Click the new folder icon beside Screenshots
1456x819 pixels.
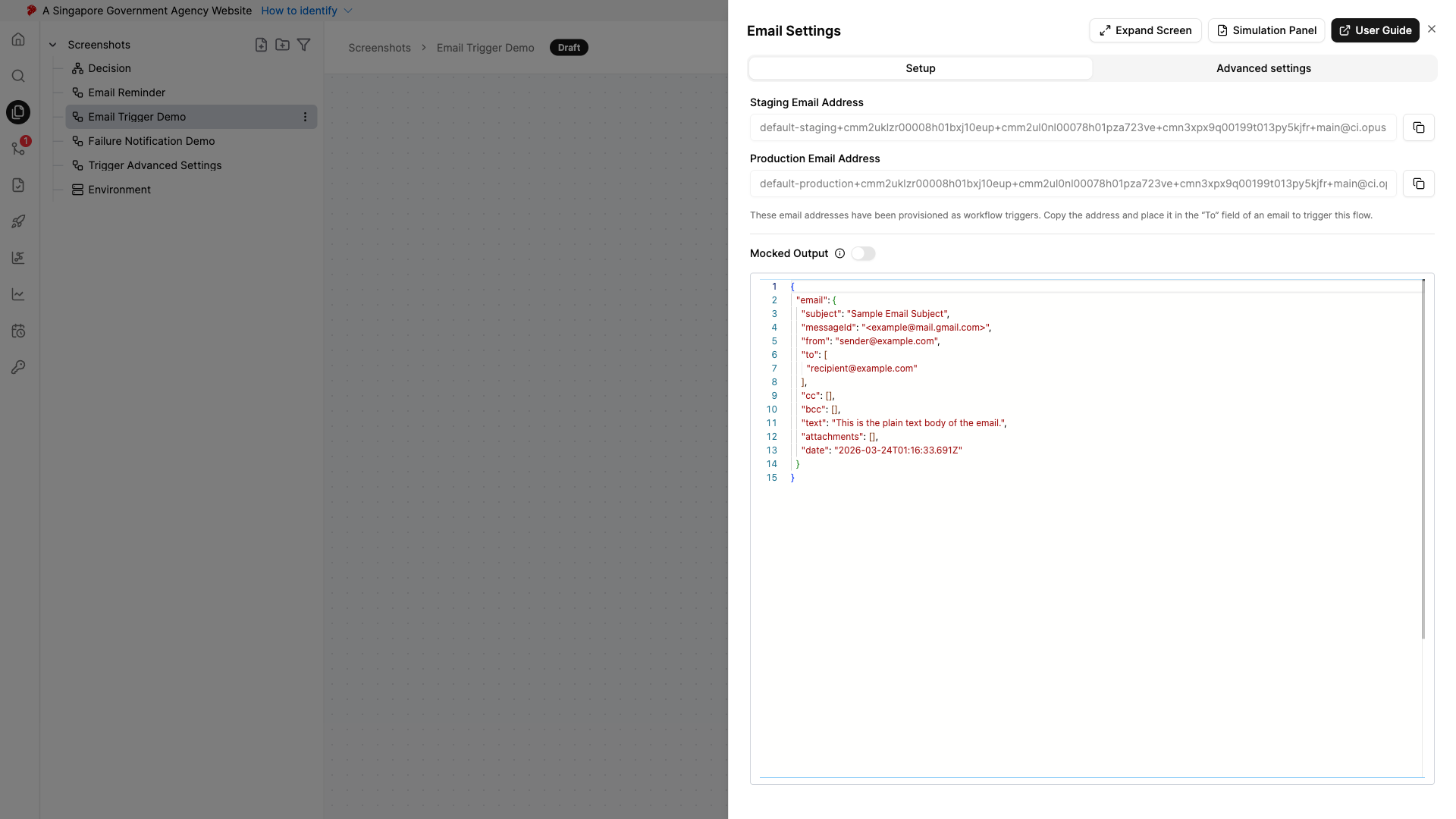coord(282,45)
